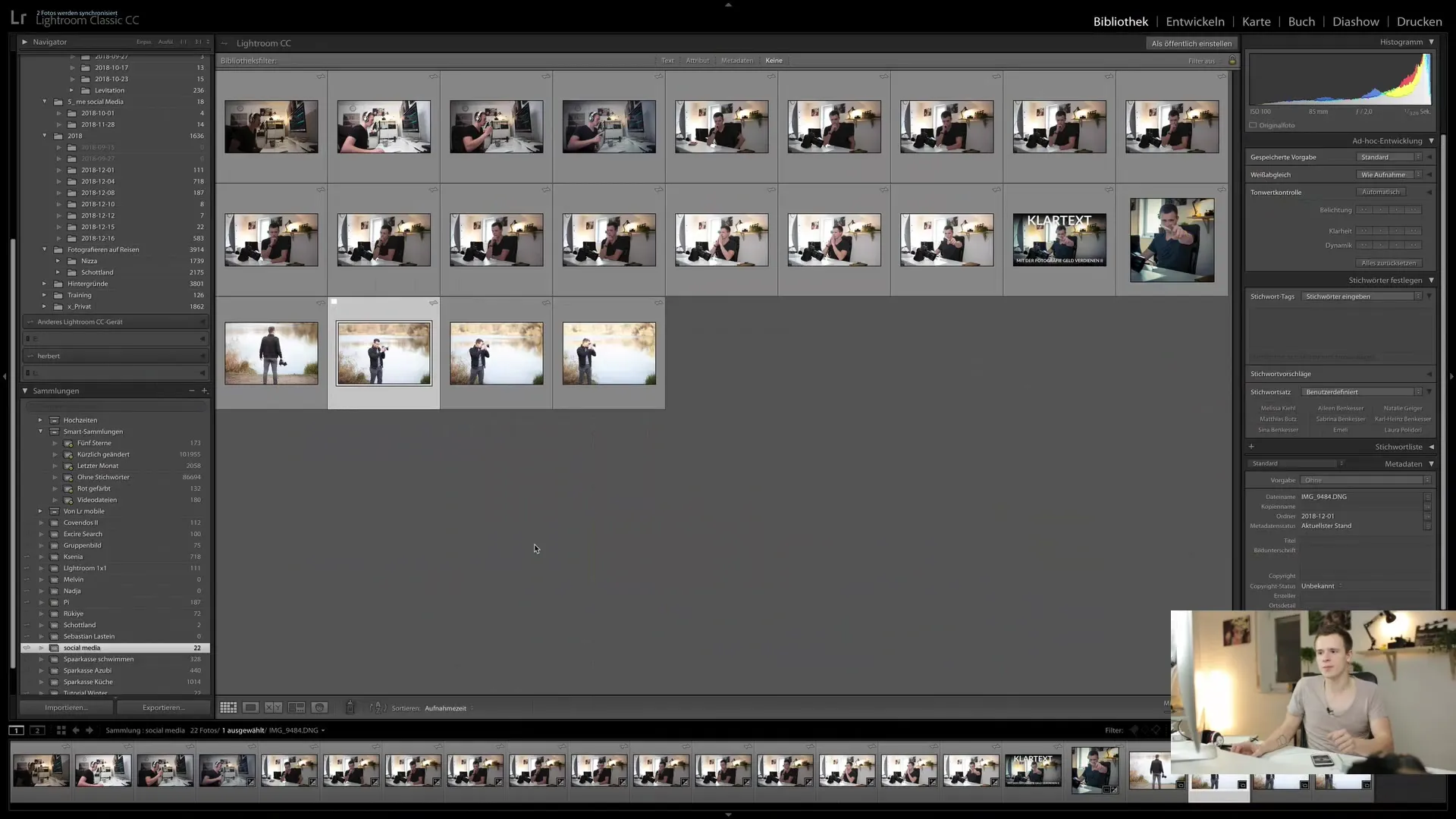Toggle sync for social media collection
This screenshot has width=1456, height=819.
(x=27, y=648)
